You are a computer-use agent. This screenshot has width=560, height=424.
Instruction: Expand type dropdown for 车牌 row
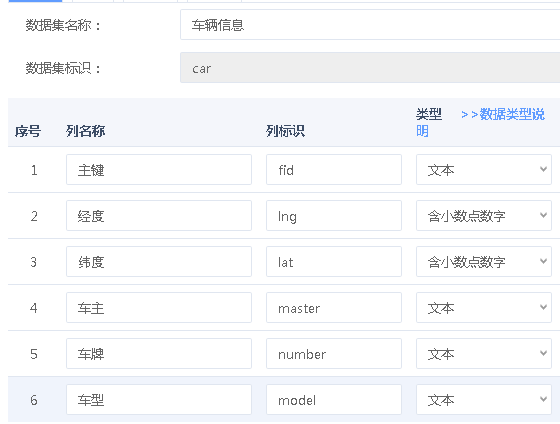pyautogui.click(x=484, y=354)
